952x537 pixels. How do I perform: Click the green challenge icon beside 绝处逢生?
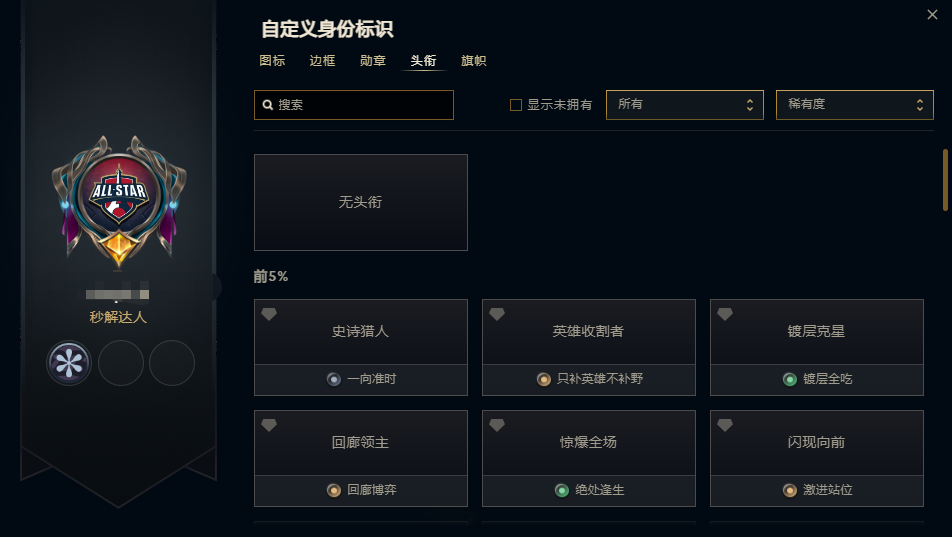pyautogui.click(x=562, y=490)
